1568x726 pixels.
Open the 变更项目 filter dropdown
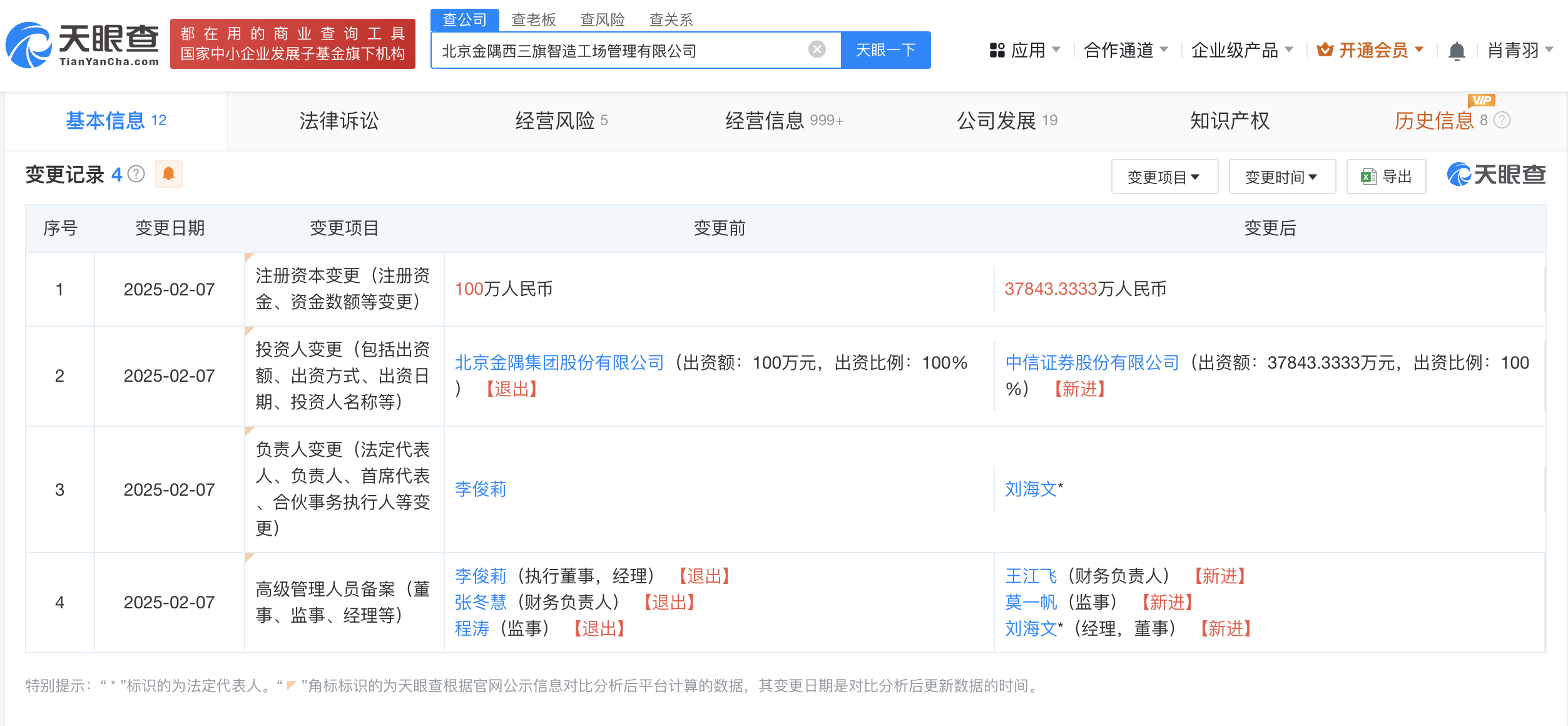[1164, 176]
